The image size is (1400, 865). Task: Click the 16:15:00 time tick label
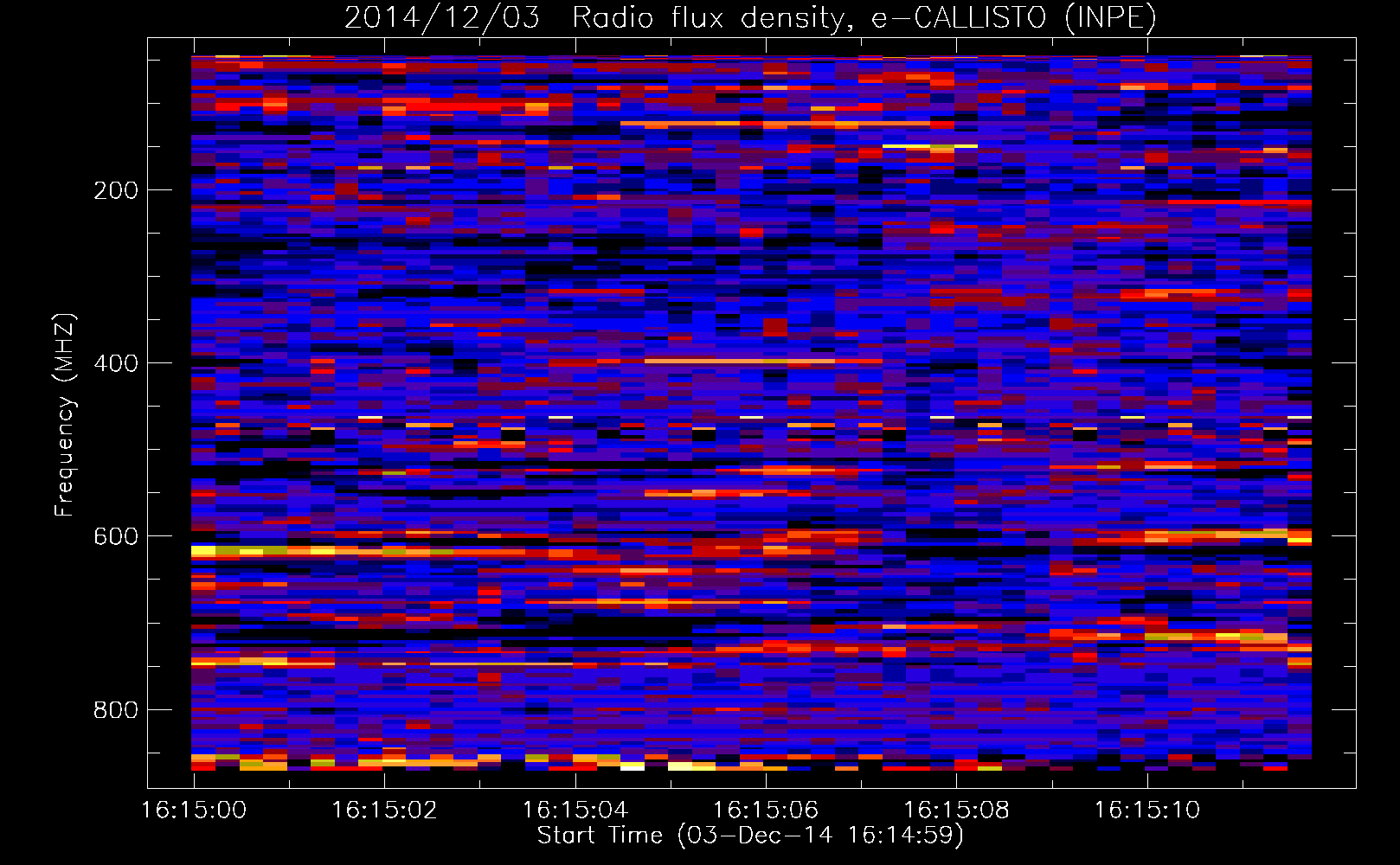coord(194,811)
